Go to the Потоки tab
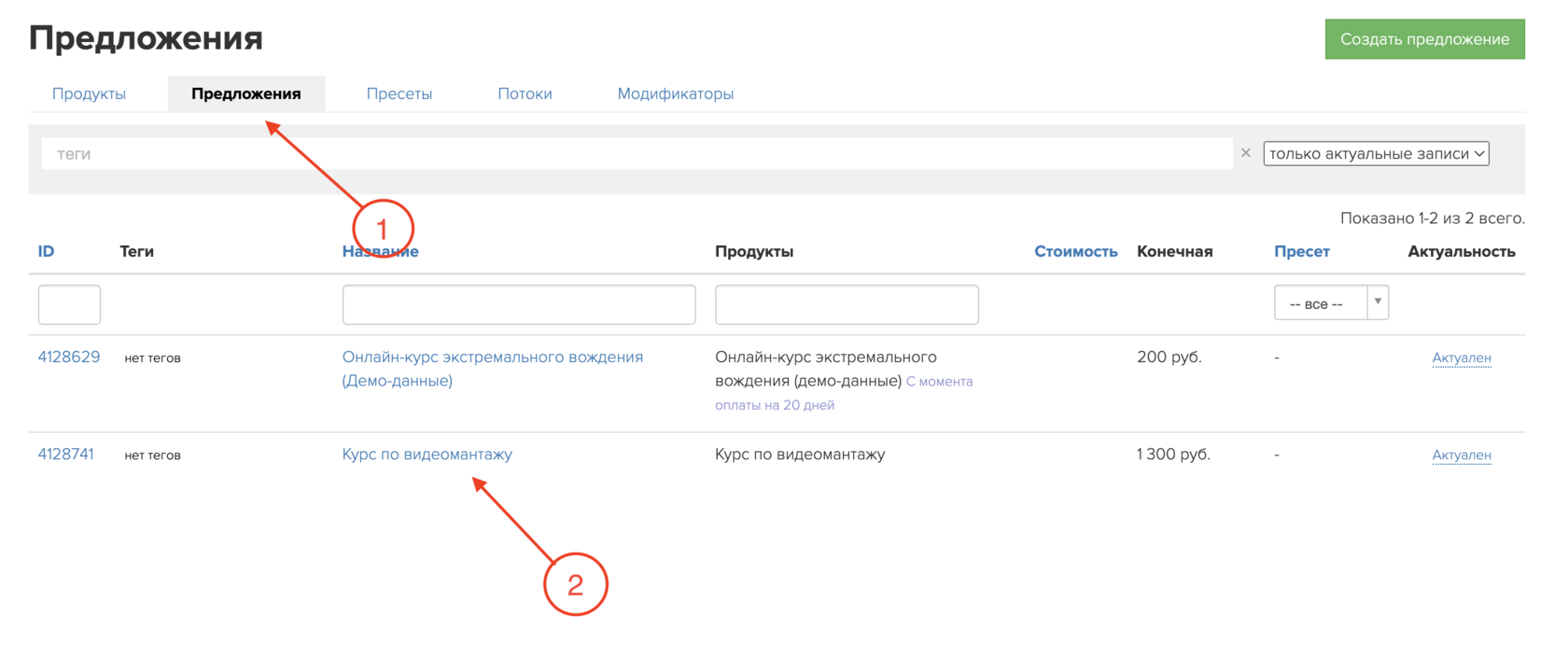The width and height of the screenshot is (1568, 645). click(525, 93)
